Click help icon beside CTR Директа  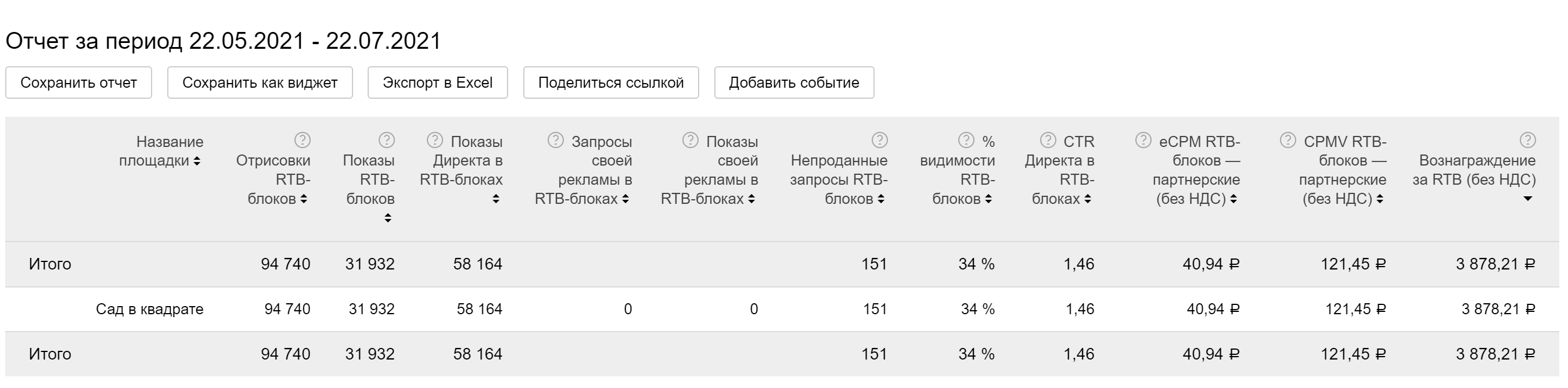coord(1048,141)
